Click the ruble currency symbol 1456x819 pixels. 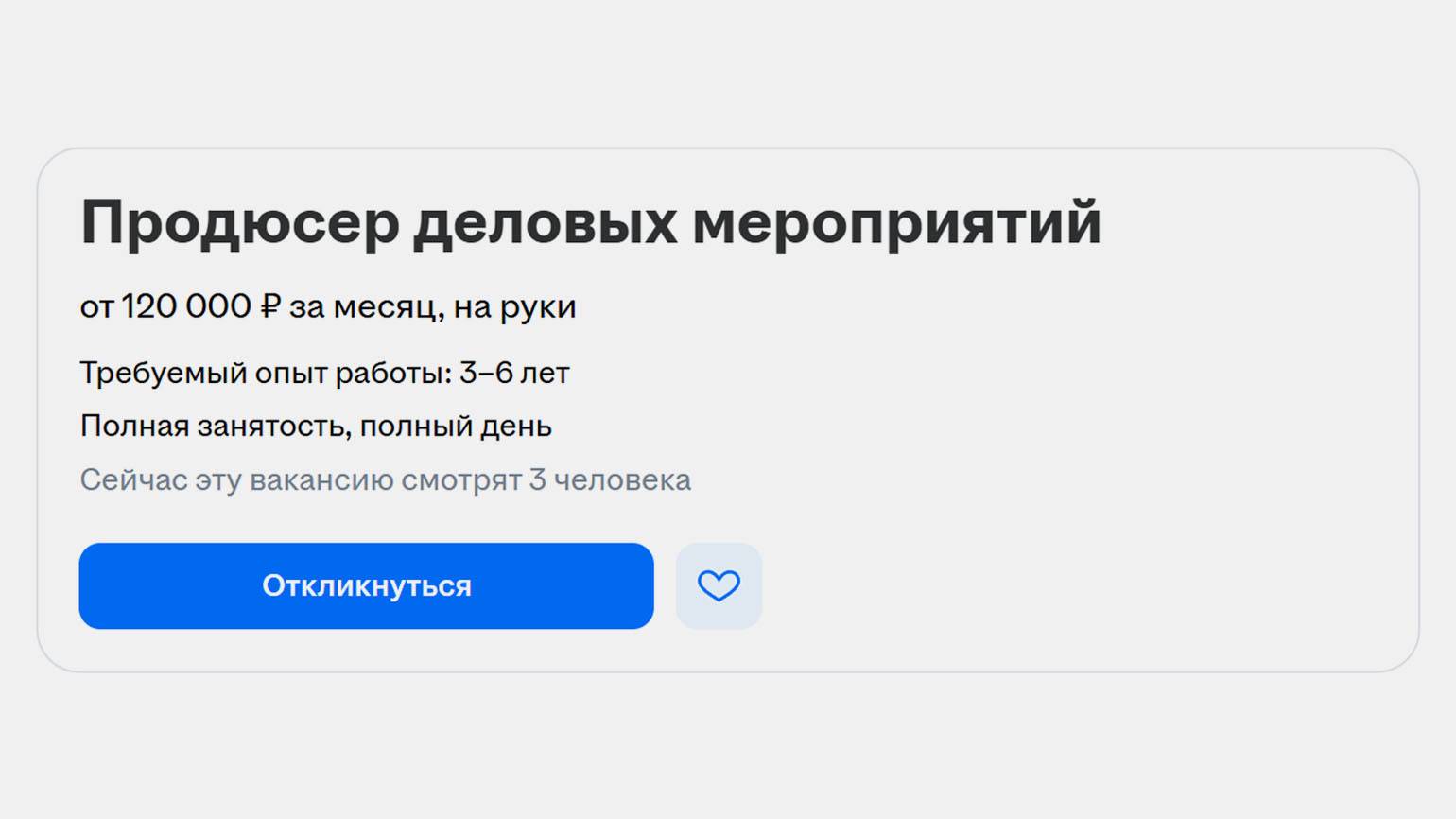(270, 306)
